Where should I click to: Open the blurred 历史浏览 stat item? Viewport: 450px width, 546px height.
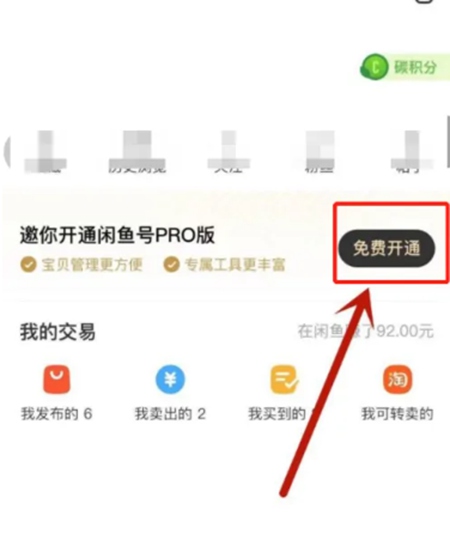[137, 152]
